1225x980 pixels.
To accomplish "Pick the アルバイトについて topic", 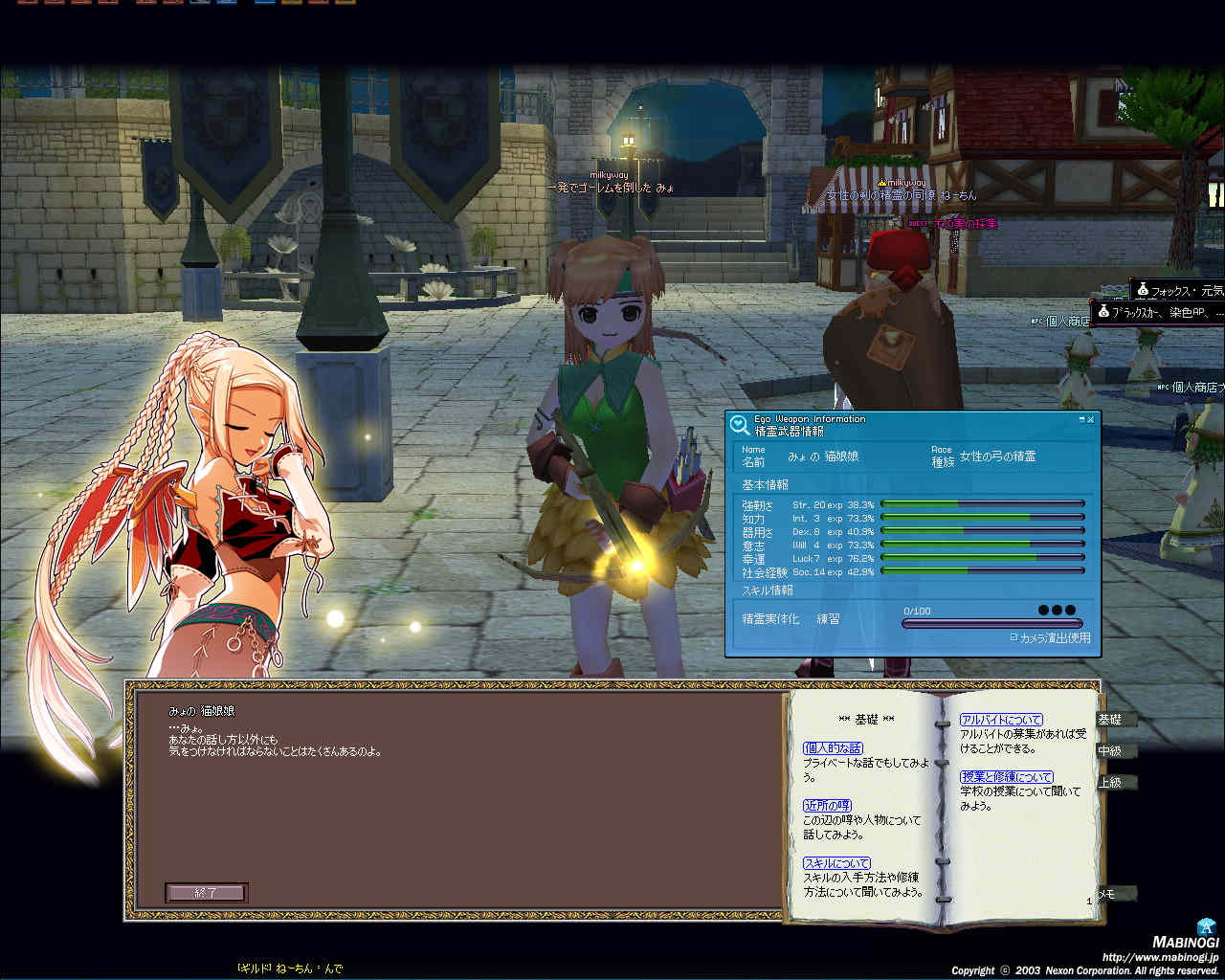I will 1001,720.
